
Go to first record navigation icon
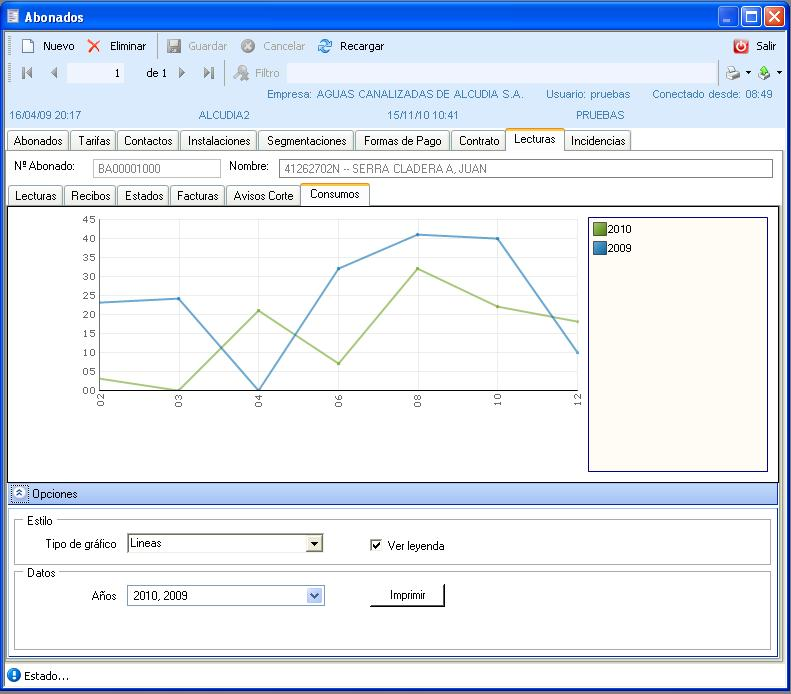coord(27,73)
